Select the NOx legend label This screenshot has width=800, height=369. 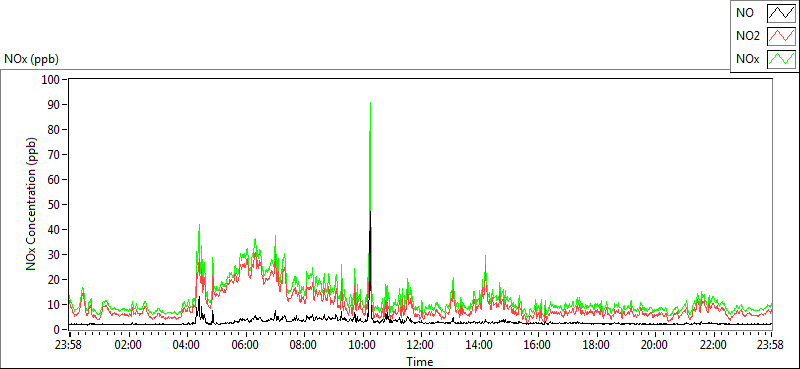[747, 59]
